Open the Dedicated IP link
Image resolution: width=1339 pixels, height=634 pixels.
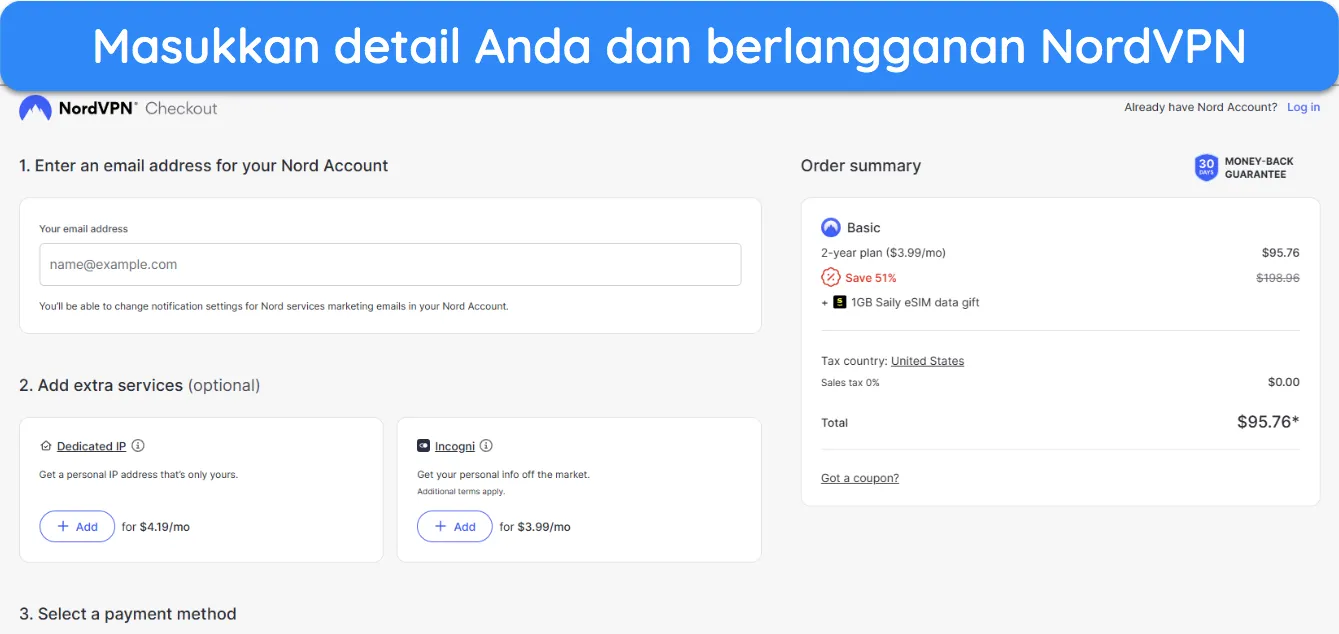click(x=91, y=446)
